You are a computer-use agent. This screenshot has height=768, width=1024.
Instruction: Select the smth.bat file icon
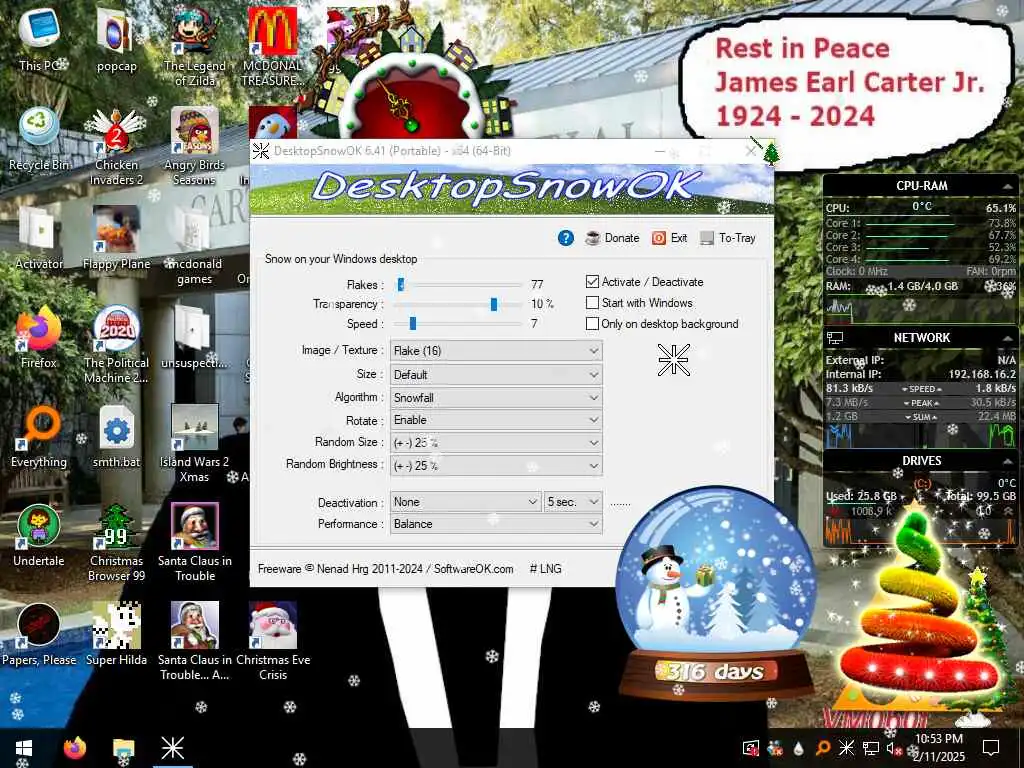pos(116,436)
